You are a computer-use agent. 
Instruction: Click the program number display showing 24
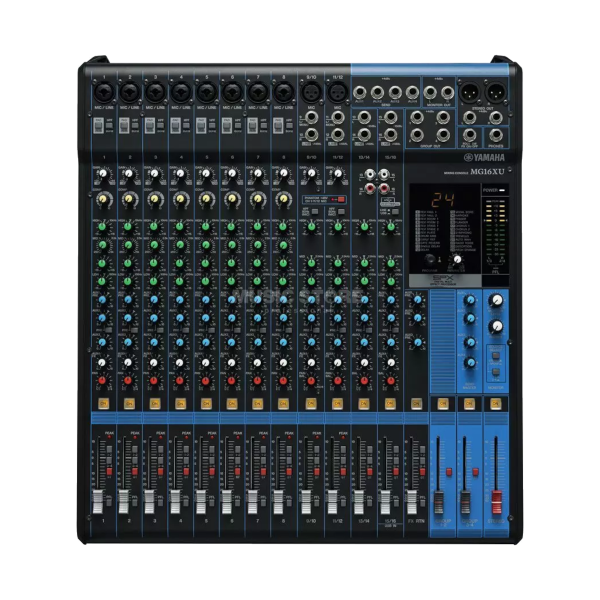point(443,200)
